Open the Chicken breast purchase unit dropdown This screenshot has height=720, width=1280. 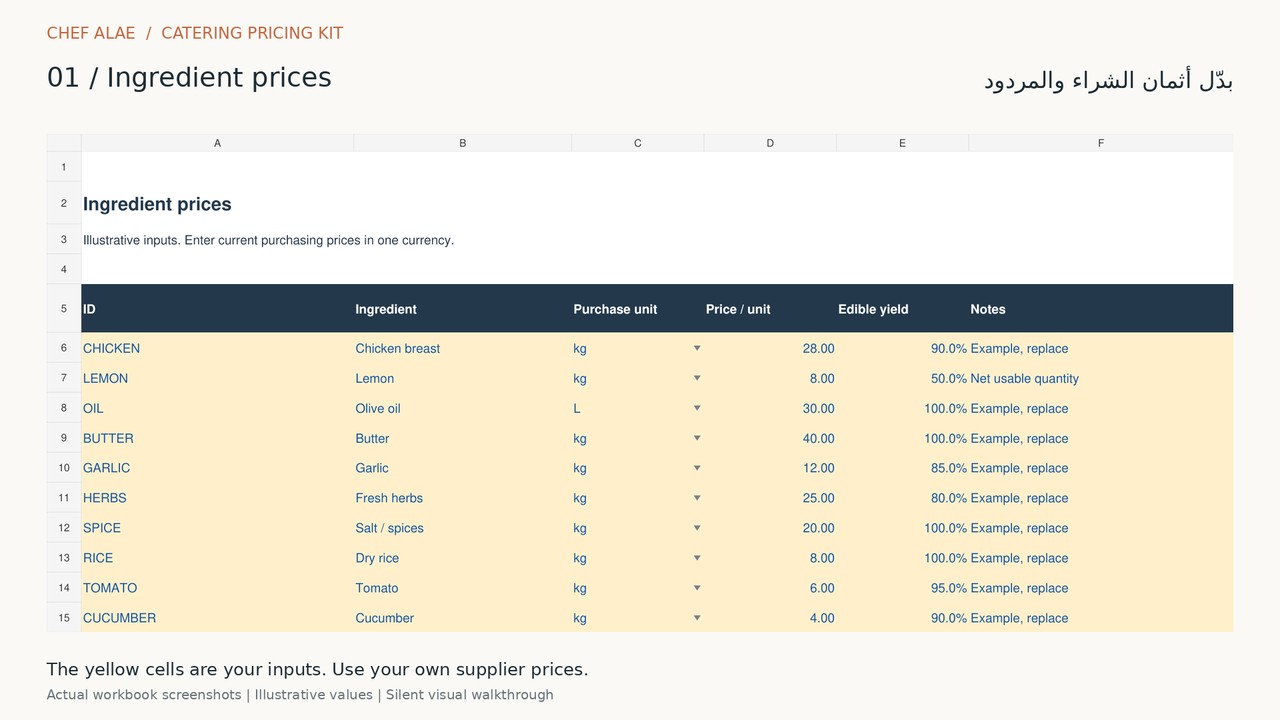[697, 348]
